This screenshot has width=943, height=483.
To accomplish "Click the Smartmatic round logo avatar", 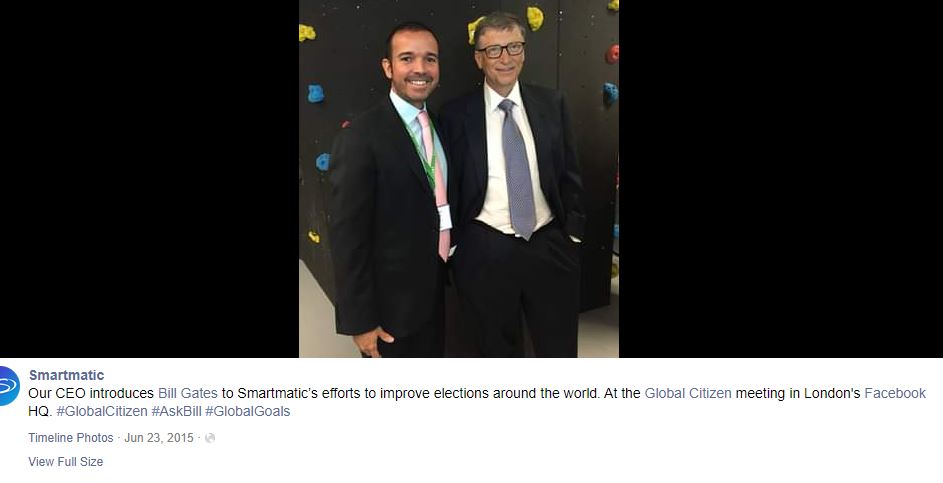I will (8, 386).
